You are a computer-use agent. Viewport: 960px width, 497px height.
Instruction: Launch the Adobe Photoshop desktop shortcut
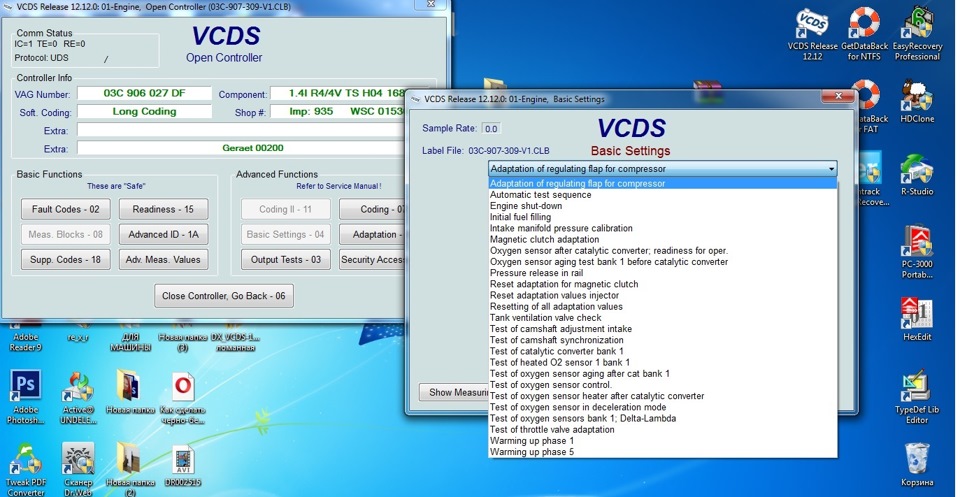26,397
